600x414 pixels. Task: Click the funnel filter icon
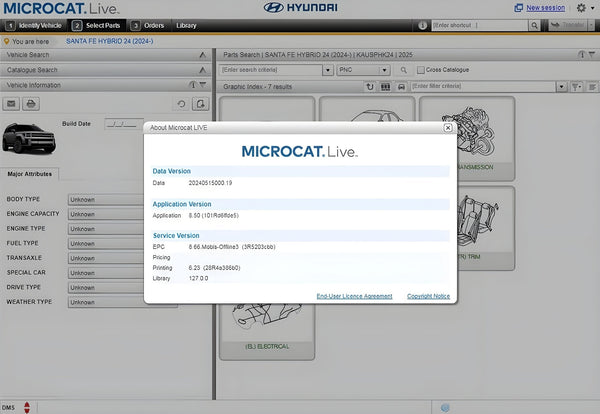coord(576,87)
